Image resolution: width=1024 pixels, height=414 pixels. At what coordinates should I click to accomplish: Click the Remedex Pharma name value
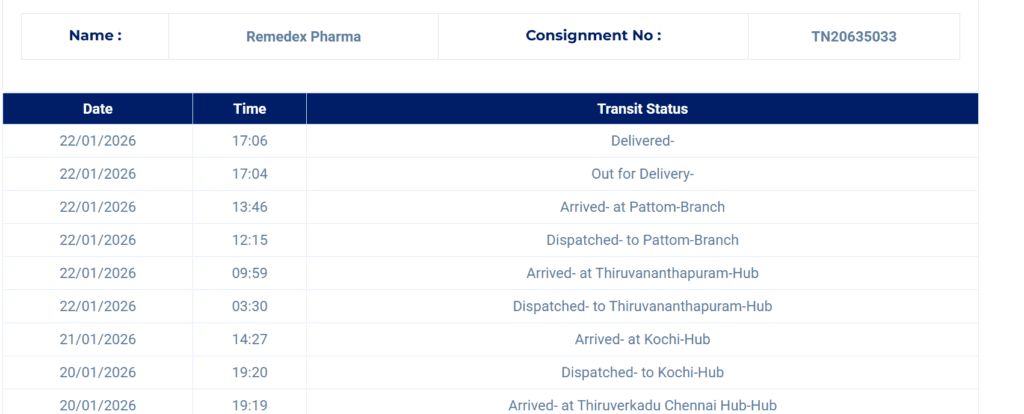click(303, 37)
